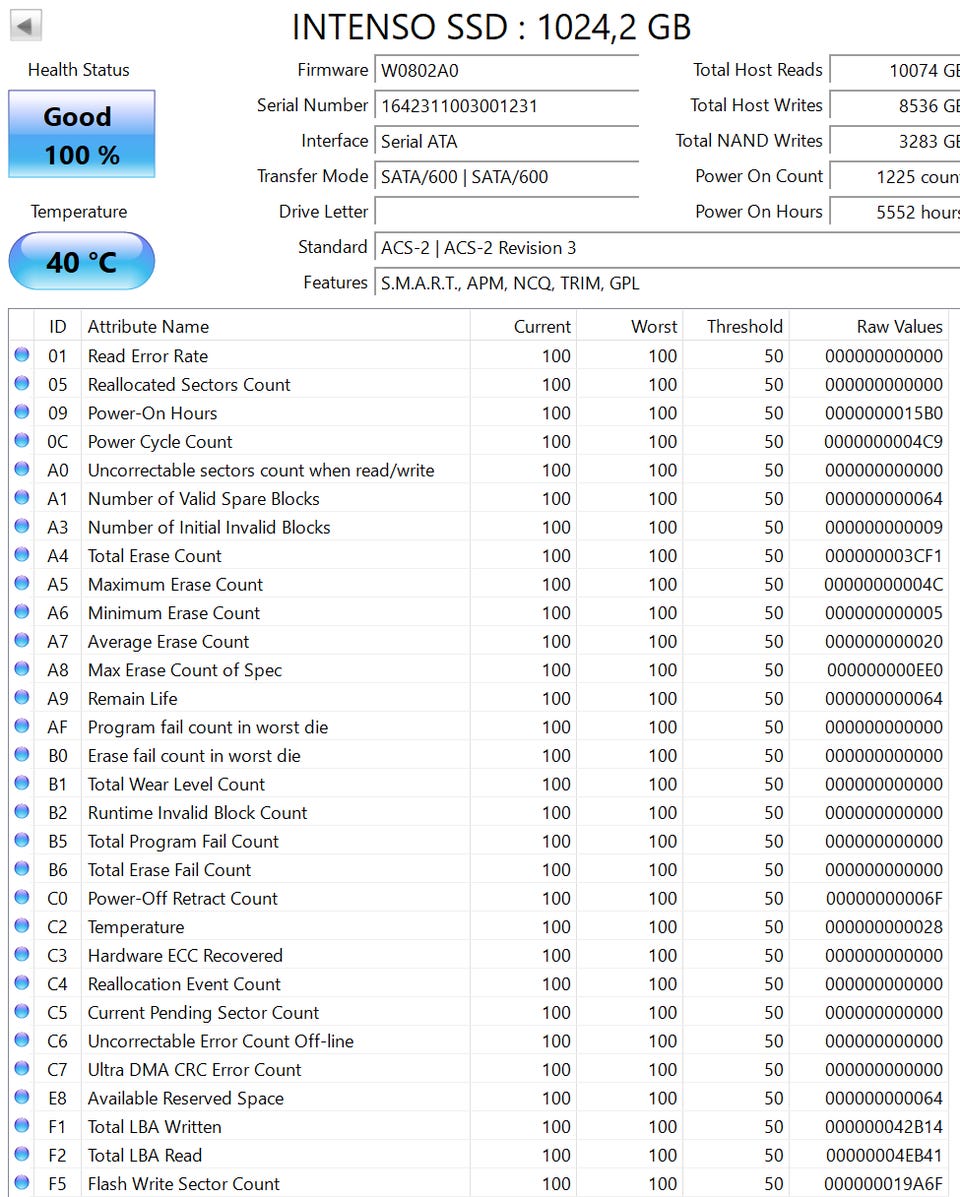The image size is (960, 1197).
Task: Click the Features field listing S.M.A.R.T., APM
Action: coord(667,283)
